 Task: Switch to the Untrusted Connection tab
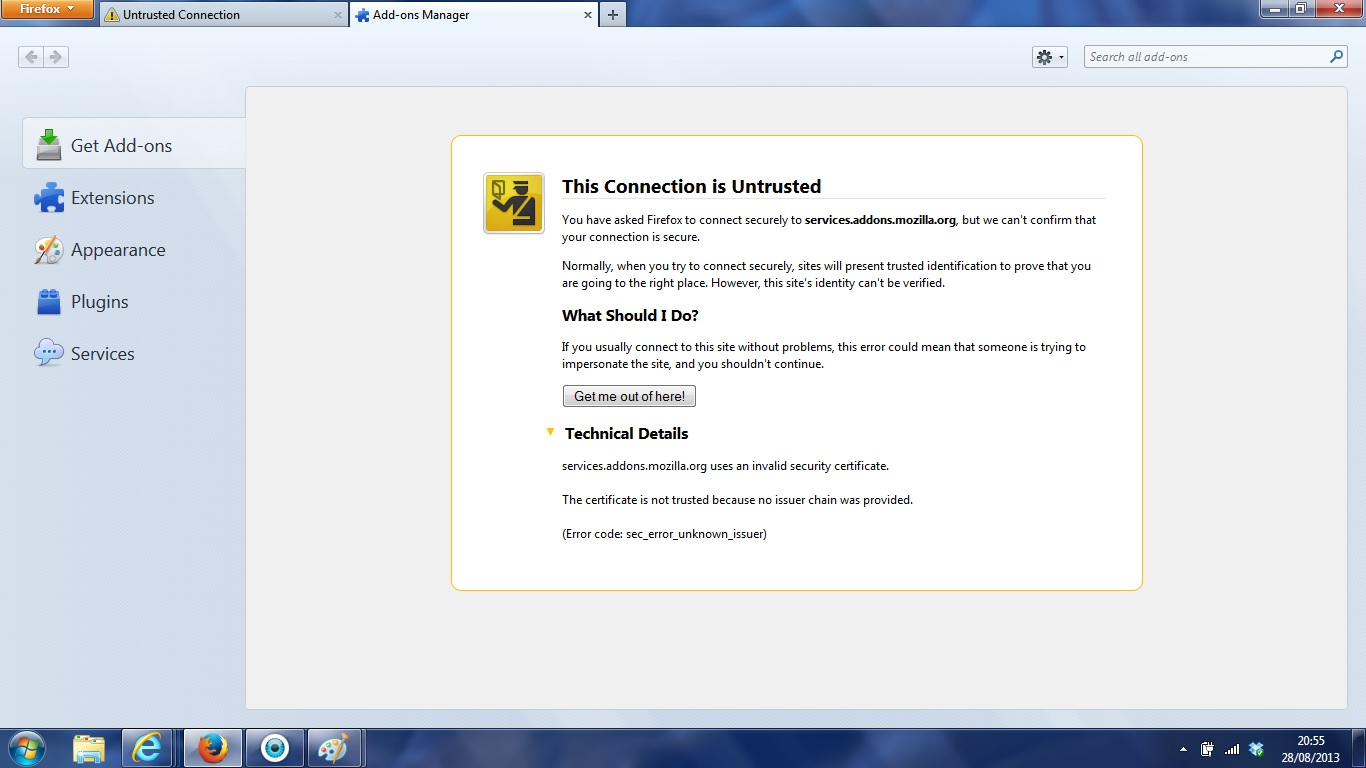pyautogui.click(x=223, y=15)
